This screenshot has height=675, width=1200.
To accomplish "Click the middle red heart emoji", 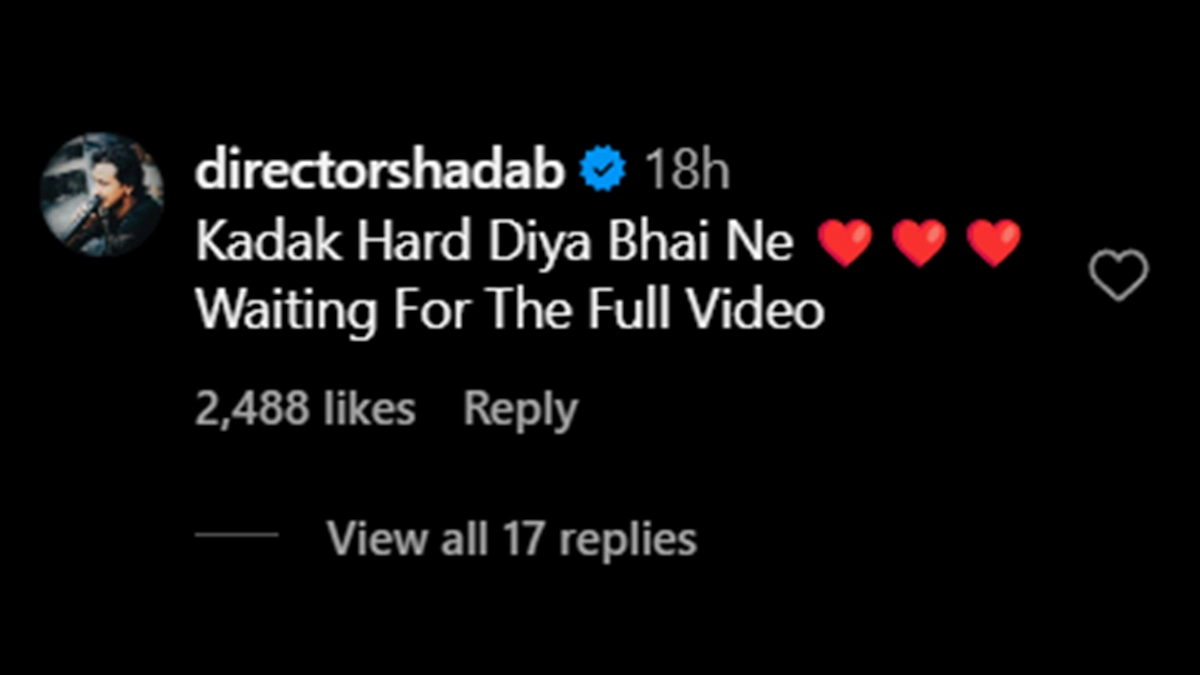I will pos(919,244).
